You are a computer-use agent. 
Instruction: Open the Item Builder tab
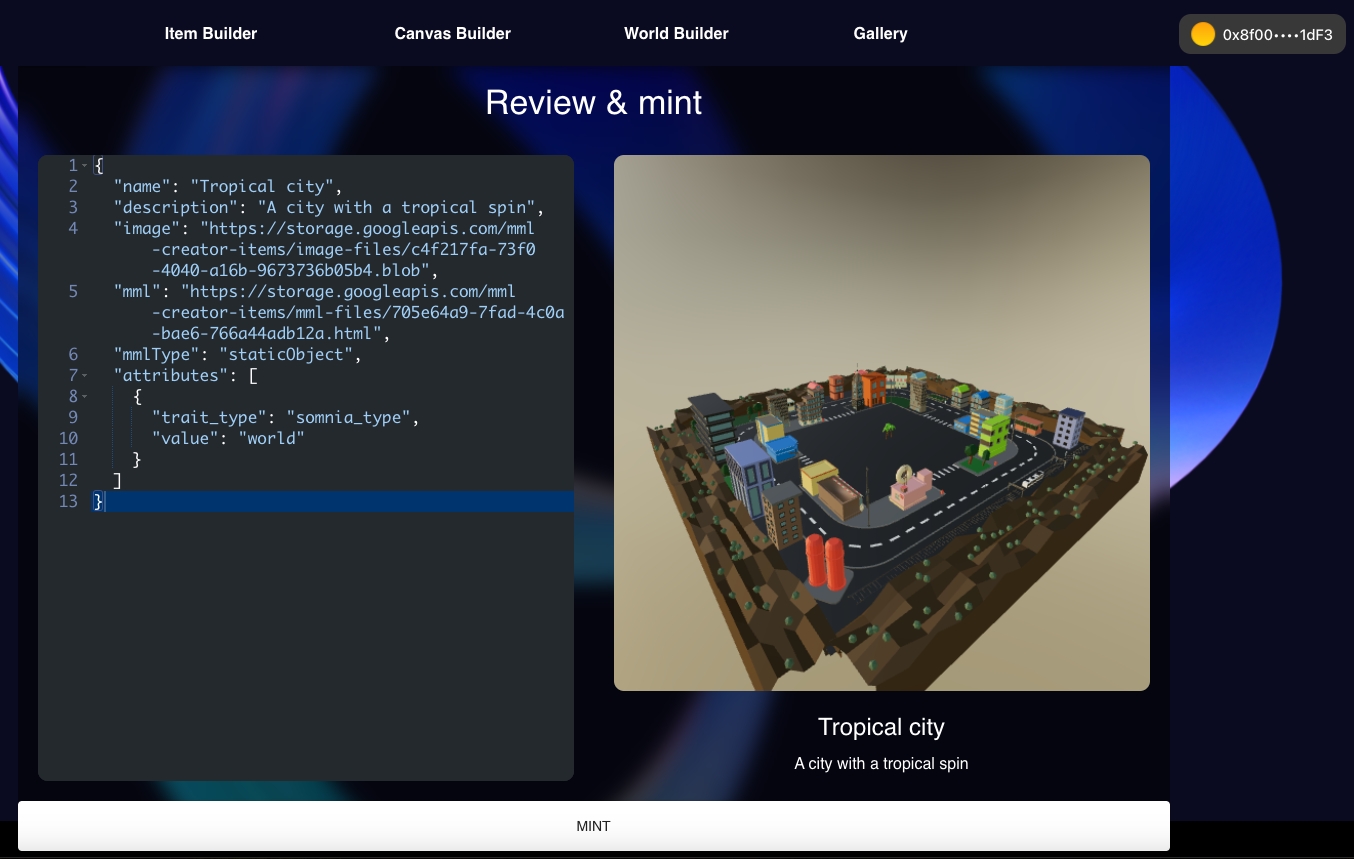pos(210,34)
